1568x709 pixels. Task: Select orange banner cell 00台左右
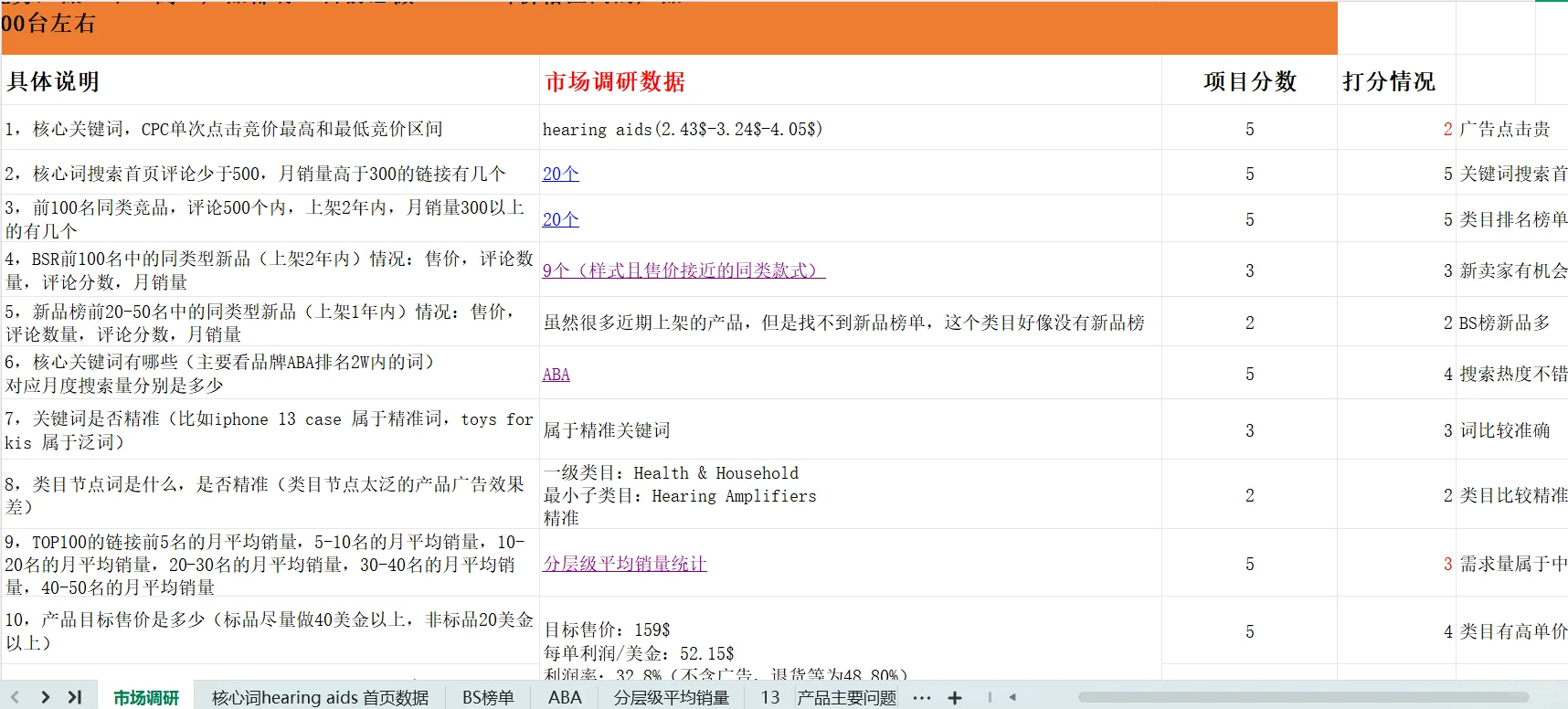[x=669, y=27]
